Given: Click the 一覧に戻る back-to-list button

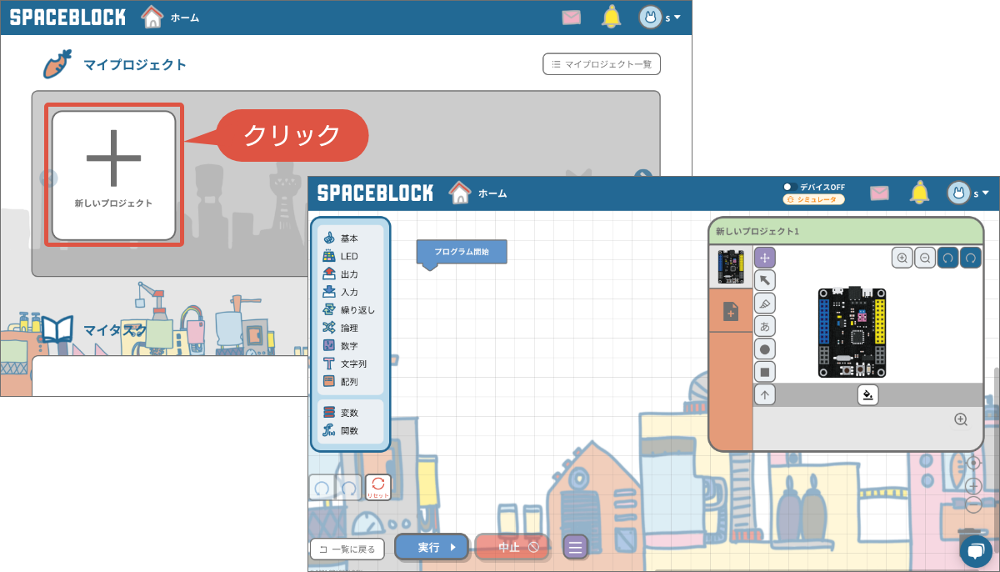Looking at the screenshot, I should pyautogui.click(x=348, y=549).
